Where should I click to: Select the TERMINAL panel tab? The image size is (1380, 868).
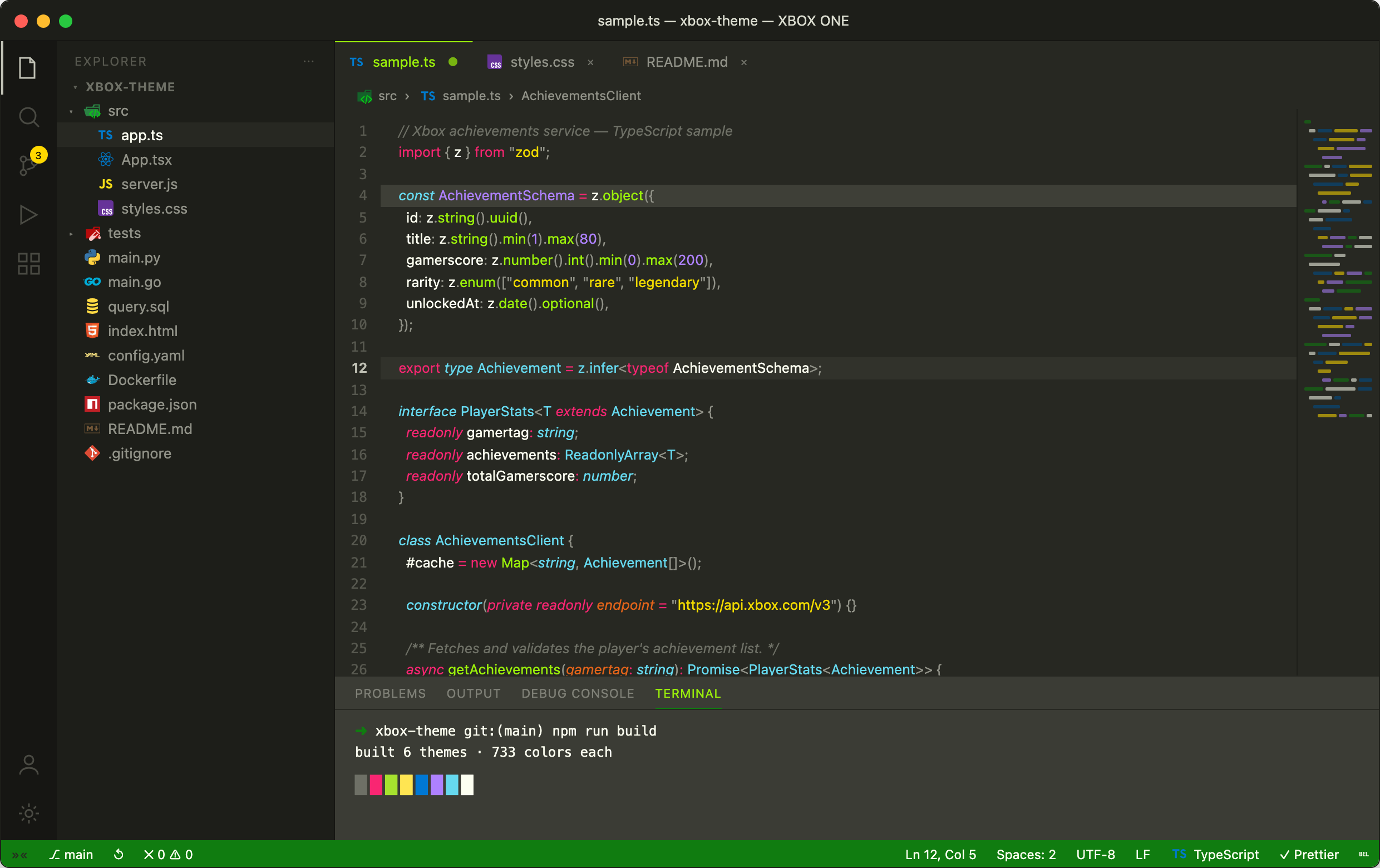tap(688, 693)
